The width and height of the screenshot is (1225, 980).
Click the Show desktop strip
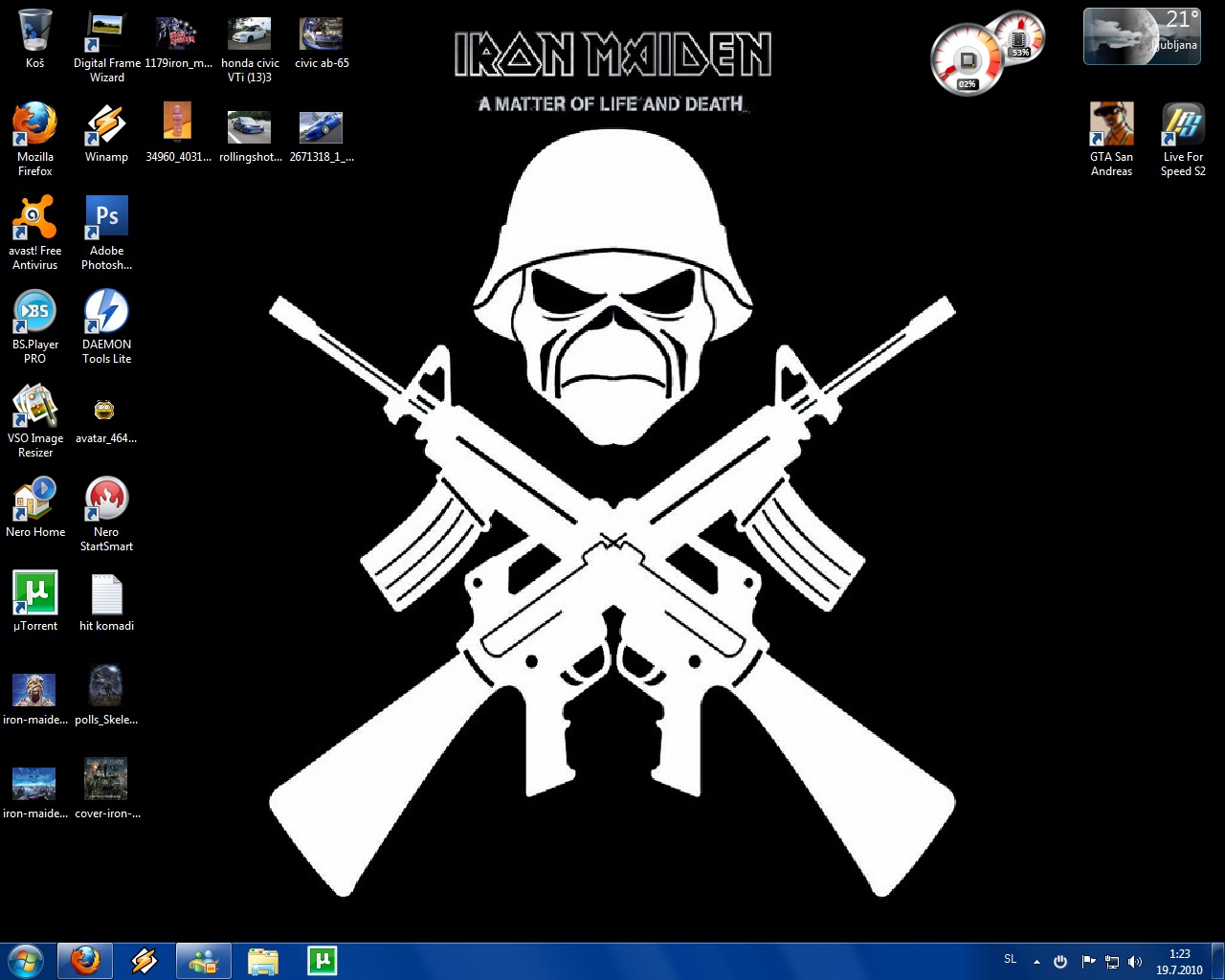click(1218, 961)
